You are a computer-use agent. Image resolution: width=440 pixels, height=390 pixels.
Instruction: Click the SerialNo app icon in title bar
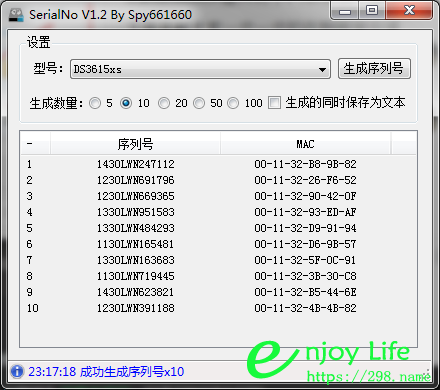[x=16, y=15]
